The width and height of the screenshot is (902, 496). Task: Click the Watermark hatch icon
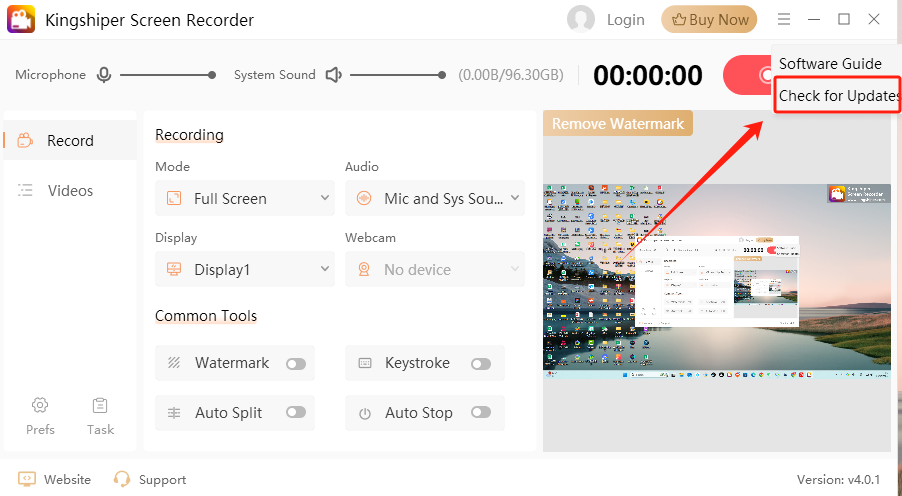tap(174, 363)
